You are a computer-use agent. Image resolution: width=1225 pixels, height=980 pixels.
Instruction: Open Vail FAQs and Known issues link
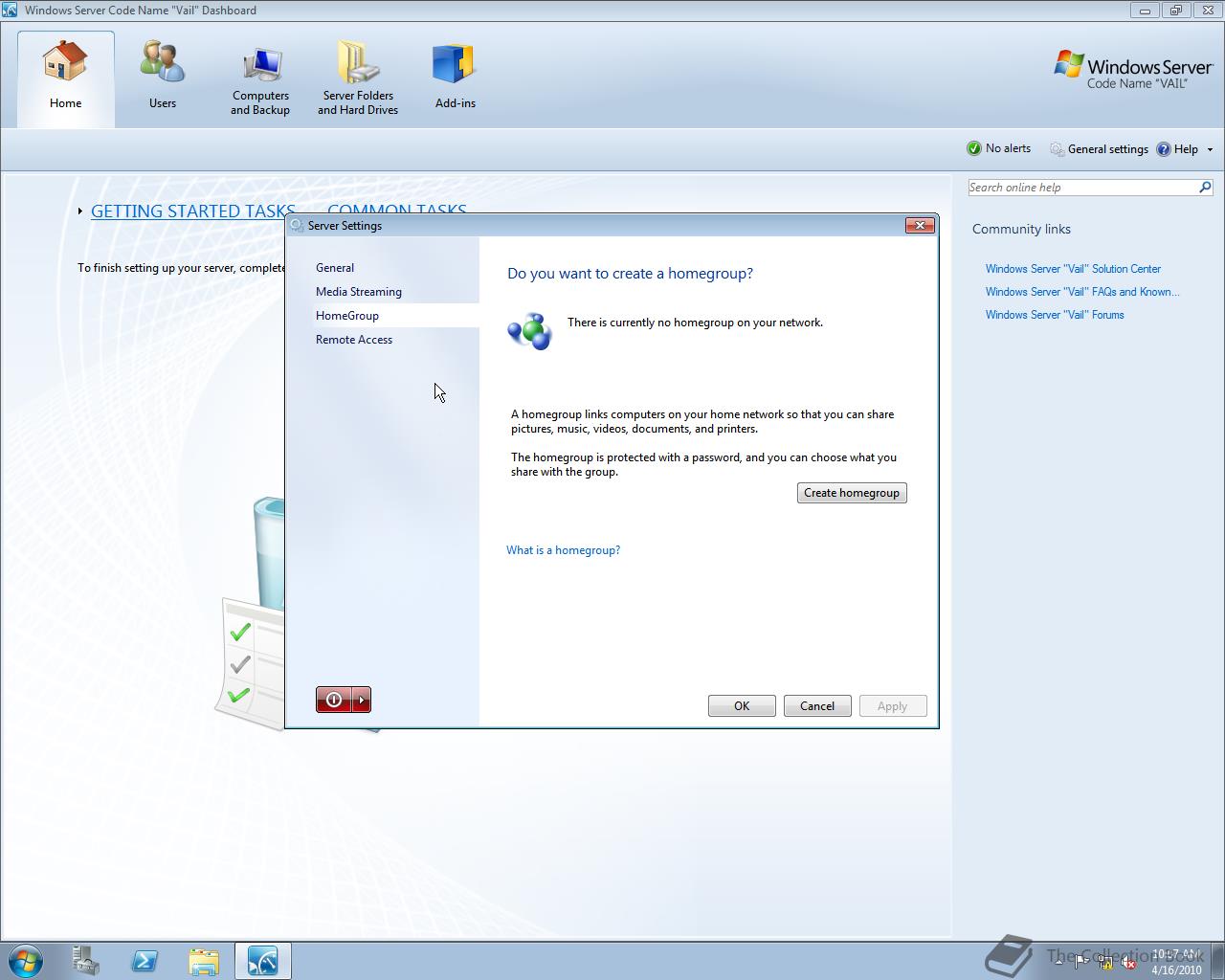click(1082, 292)
